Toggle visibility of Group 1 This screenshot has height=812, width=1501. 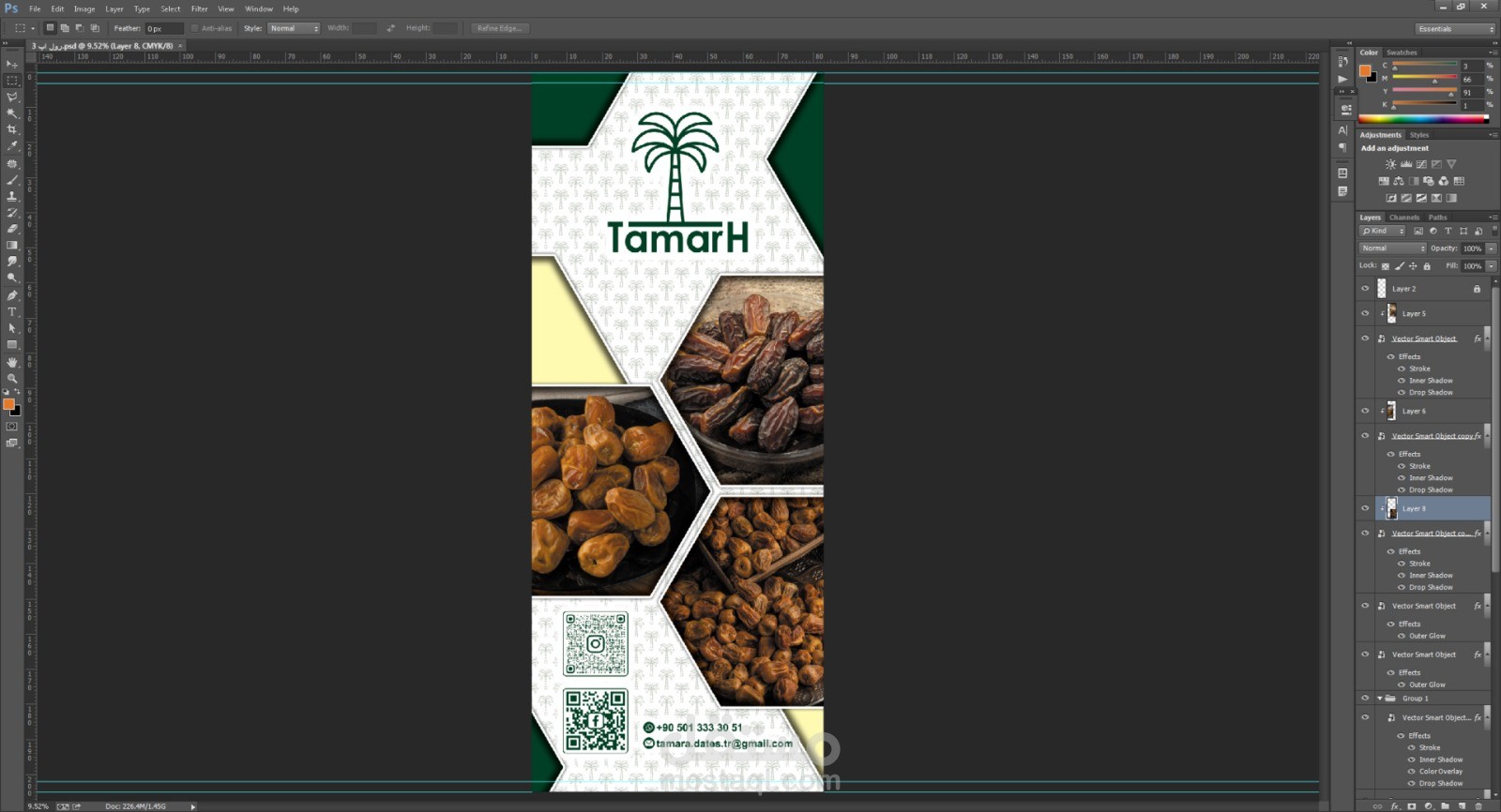pyautogui.click(x=1365, y=699)
